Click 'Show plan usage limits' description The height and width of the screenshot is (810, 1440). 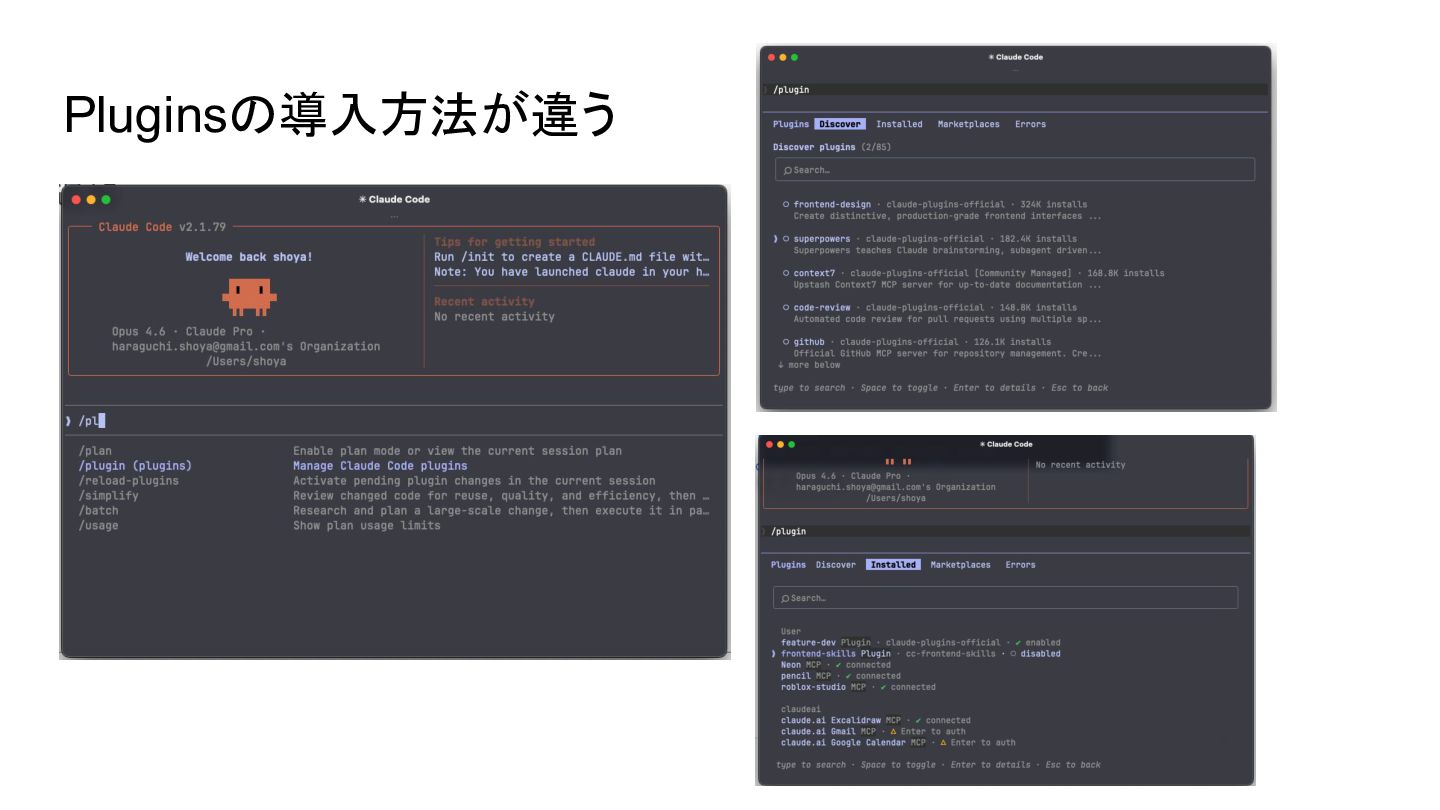367,526
